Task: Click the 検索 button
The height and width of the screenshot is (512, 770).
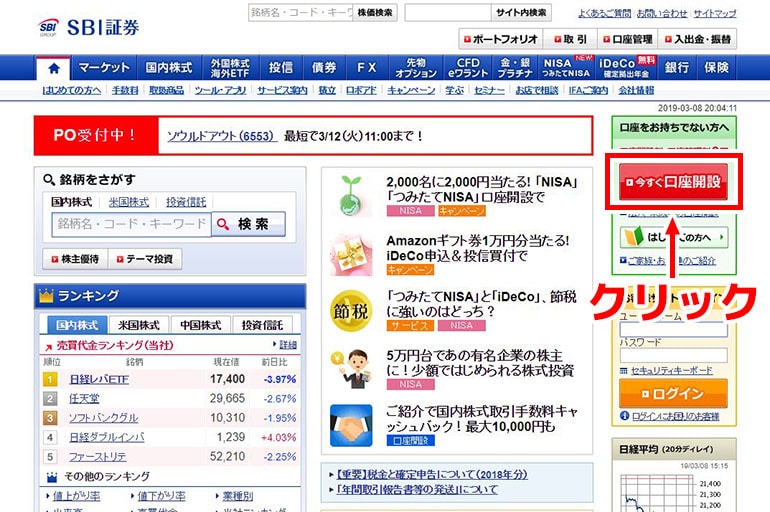Action: 248,224
